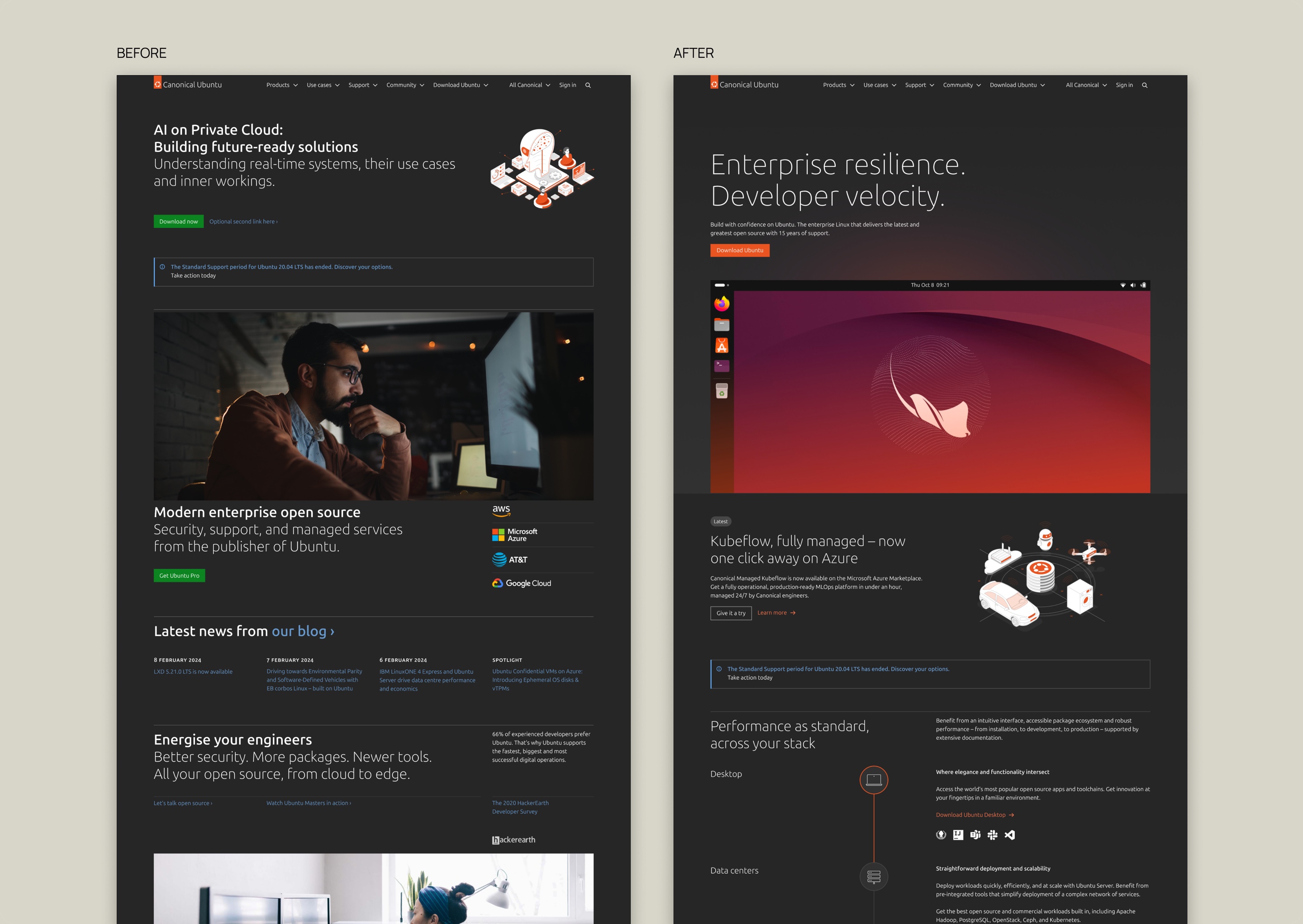1303x924 pixels.
Task: Select the Data centers server circle icon
Action: (x=873, y=877)
